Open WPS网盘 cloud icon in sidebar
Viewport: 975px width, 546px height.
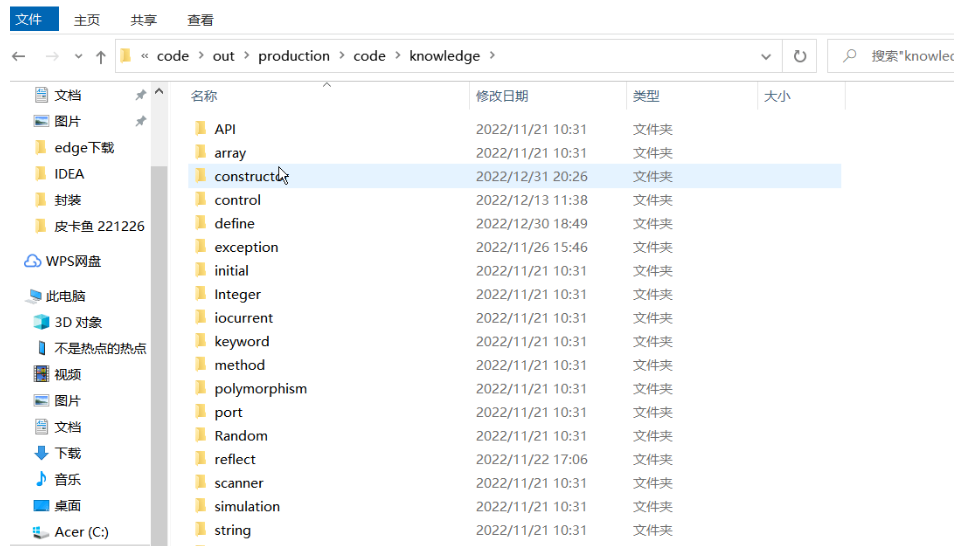(32, 261)
